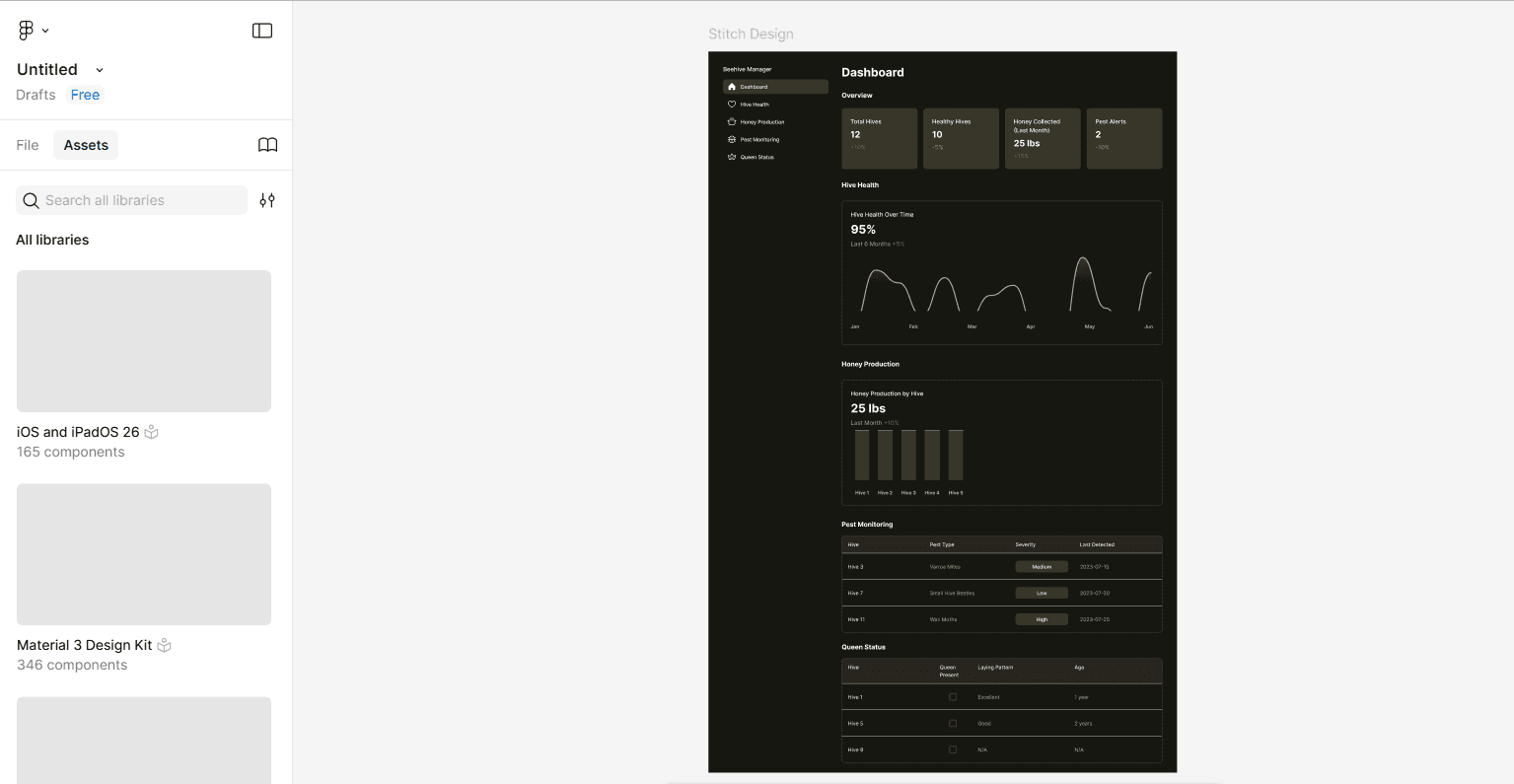Open the iOS and iPadOS 26 library thumbnail
Screen dimensions: 1514x784
click(144, 341)
